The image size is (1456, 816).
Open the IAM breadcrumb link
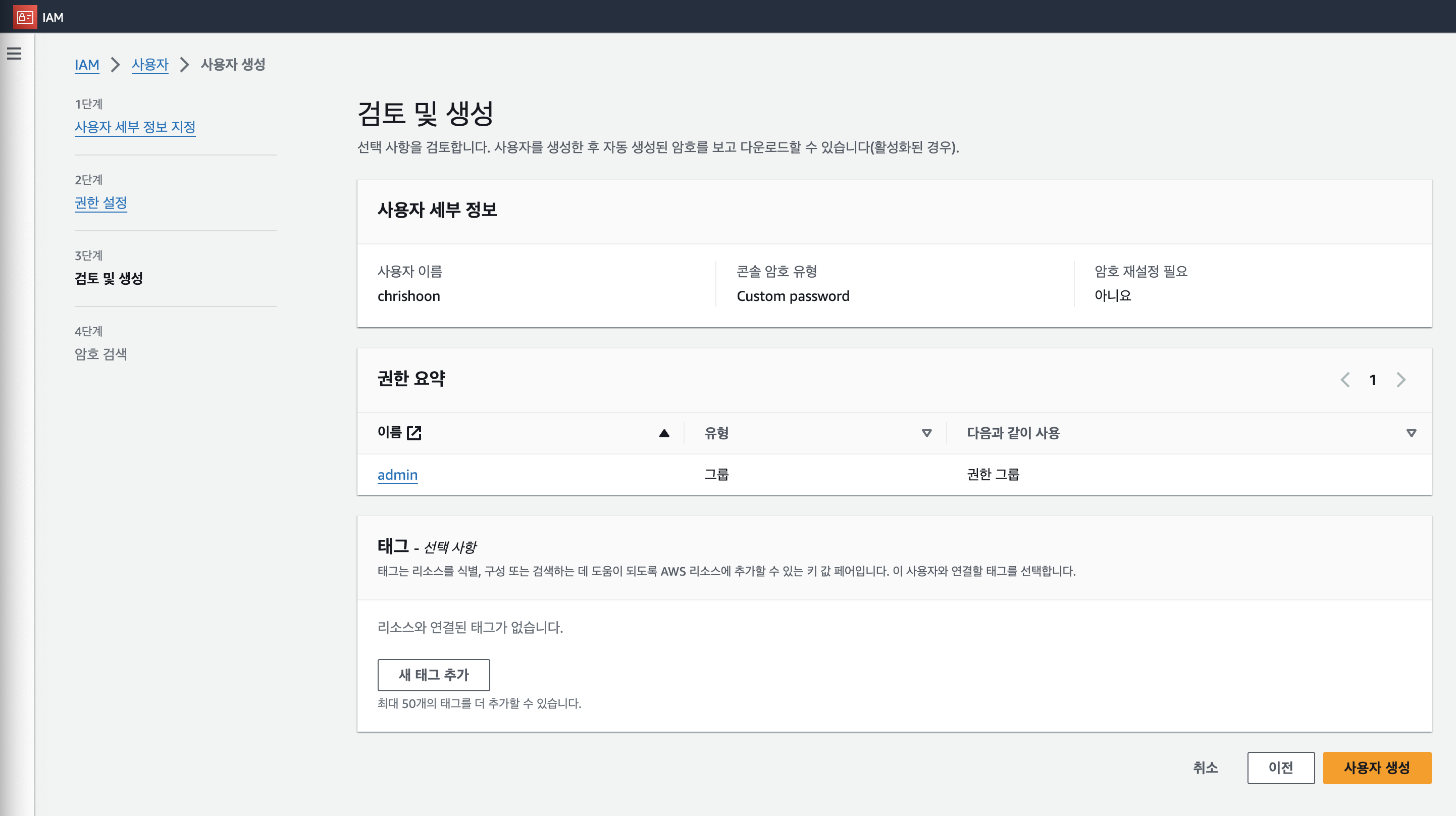pos(86,65)
